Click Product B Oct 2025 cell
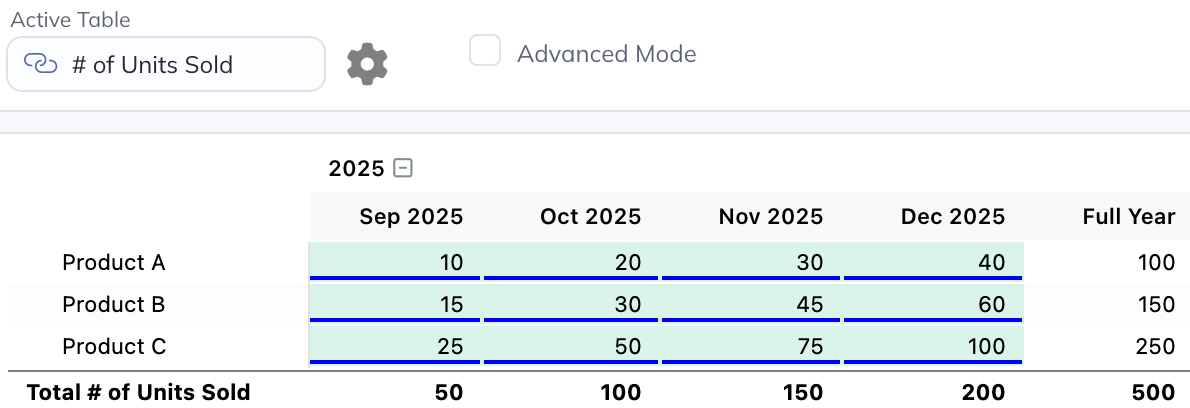Image resolution: width=1190 pixels, height=408 pixels. 571,304
